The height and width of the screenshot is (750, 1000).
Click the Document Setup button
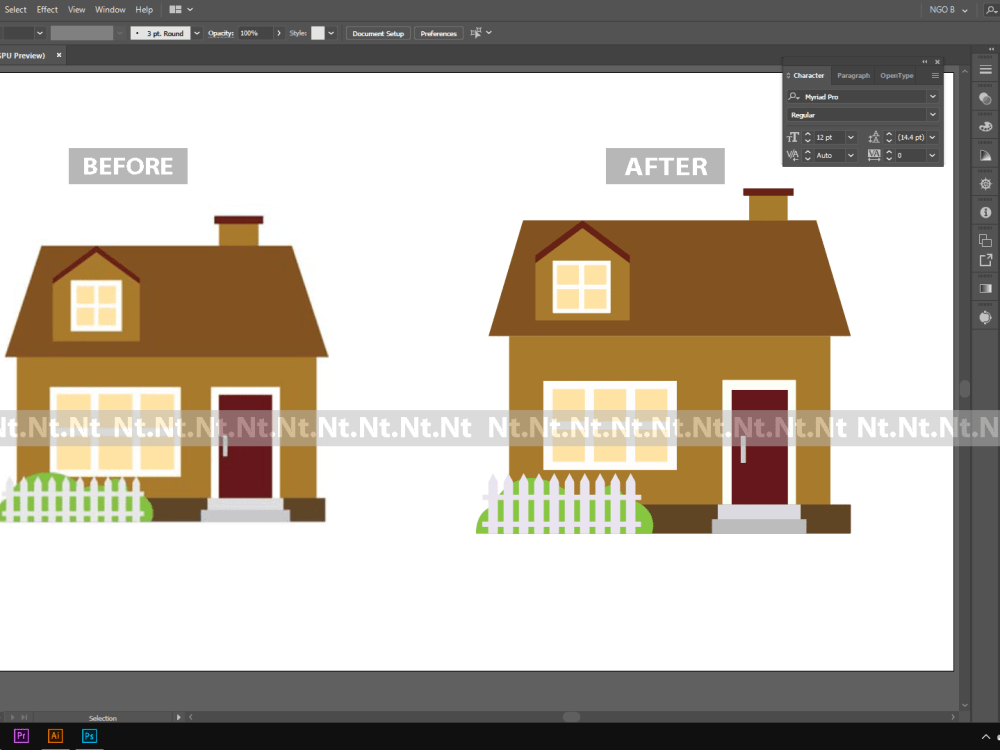coord(377,32)
